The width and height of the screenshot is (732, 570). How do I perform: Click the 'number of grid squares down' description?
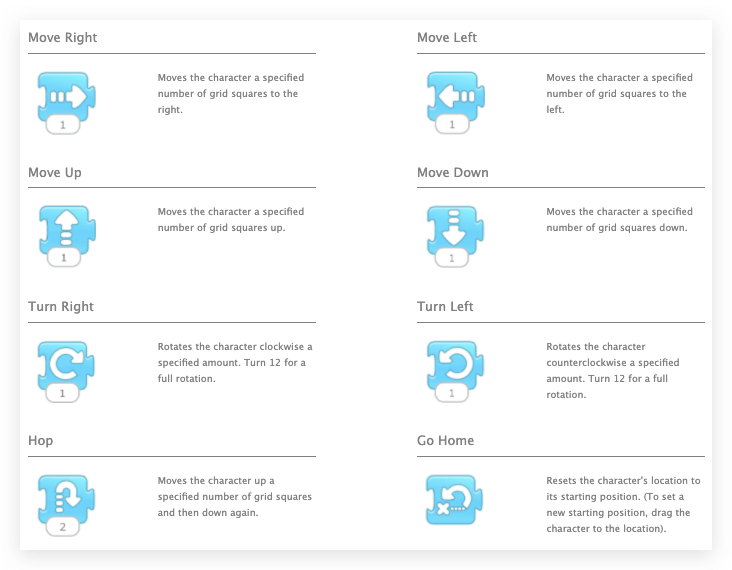[x=619, y=219]
